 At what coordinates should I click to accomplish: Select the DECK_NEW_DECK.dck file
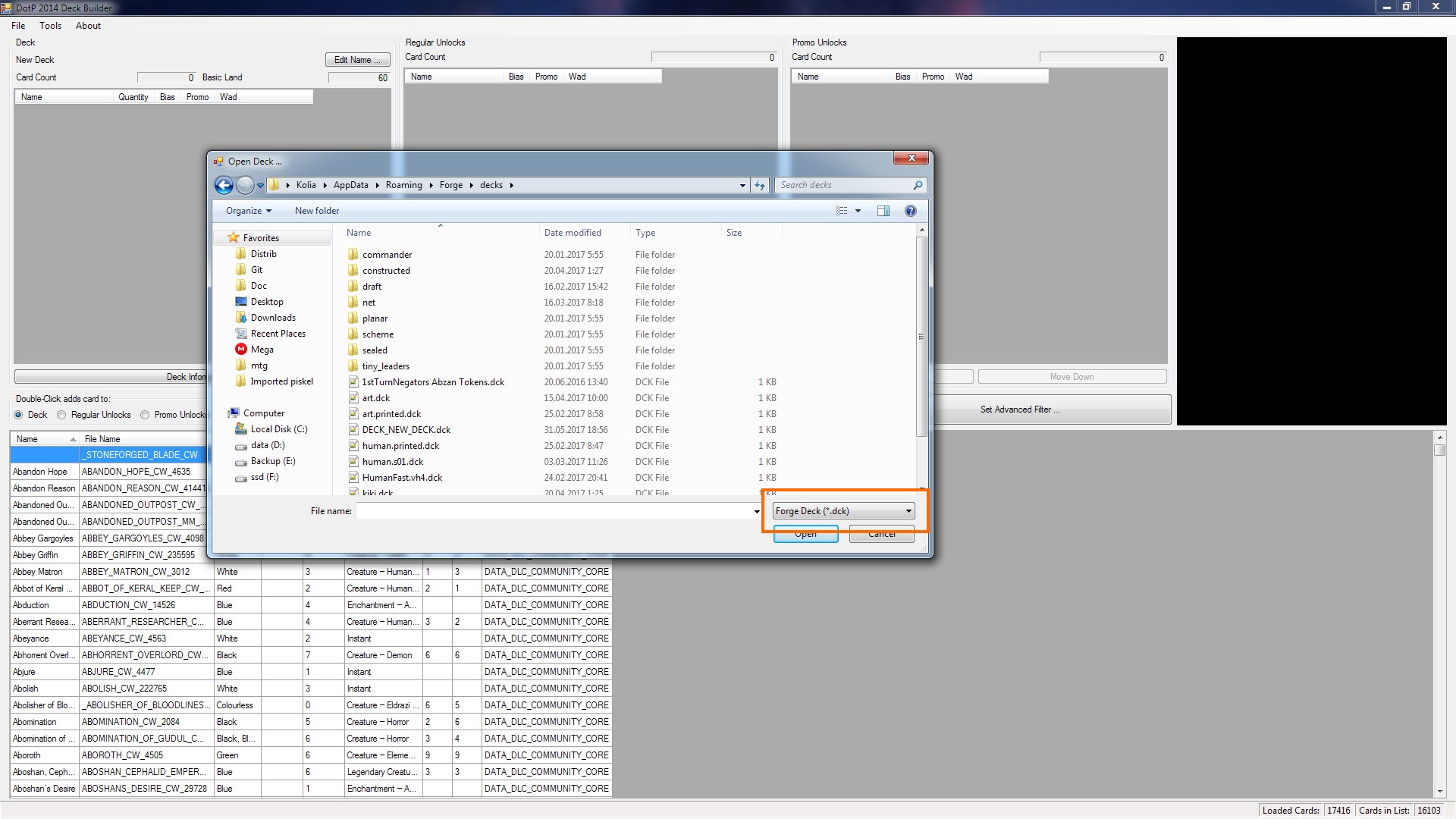(406, 430)
